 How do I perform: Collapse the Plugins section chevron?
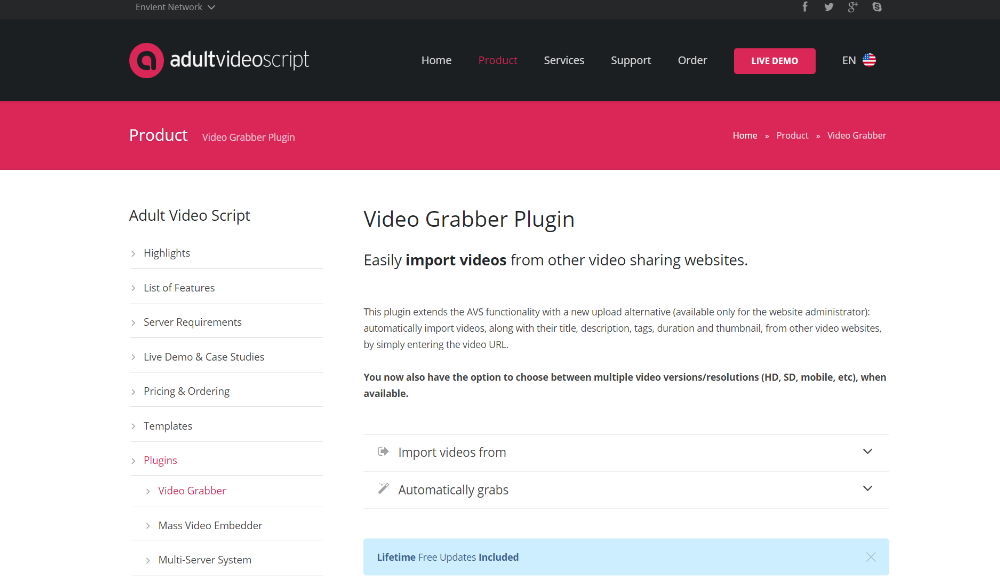133,461
